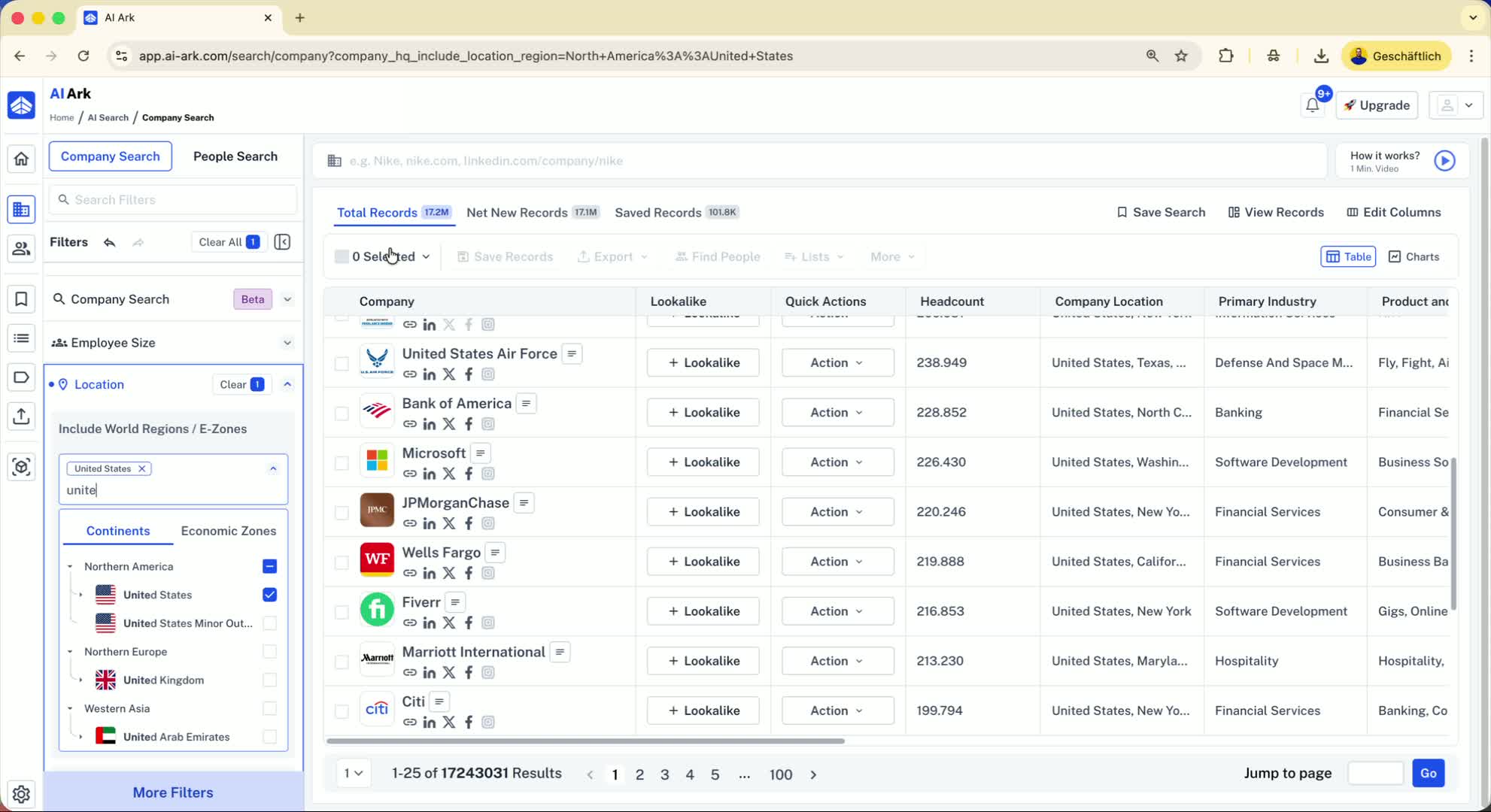Open settings gear in sidebar
Image resolution: width=1491 pixels, height=812 pixels.
pos(21,794)
